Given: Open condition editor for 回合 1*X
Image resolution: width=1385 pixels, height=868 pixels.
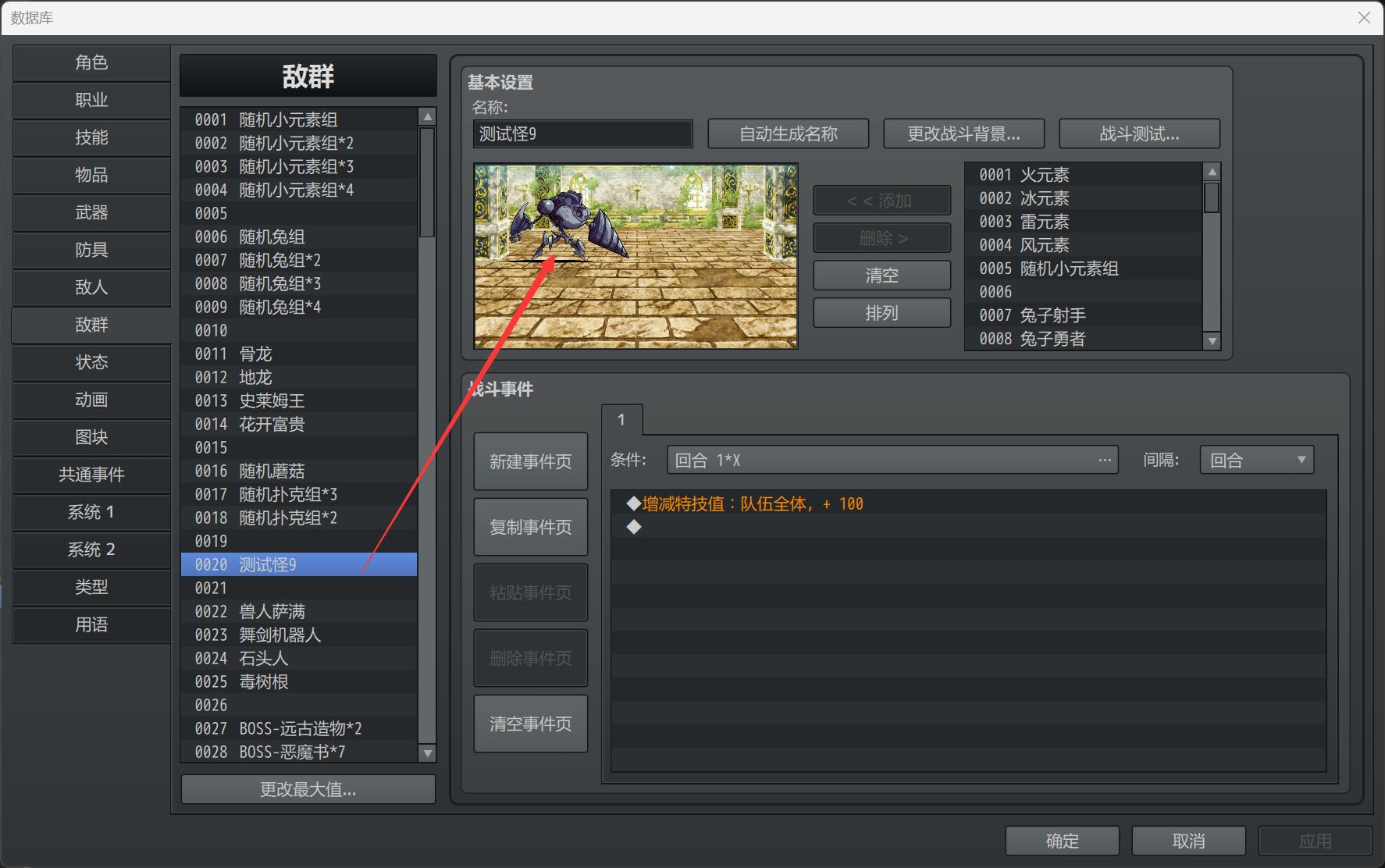Looking at the screenshot, I should pyautogui.click(x=892, y=460).
